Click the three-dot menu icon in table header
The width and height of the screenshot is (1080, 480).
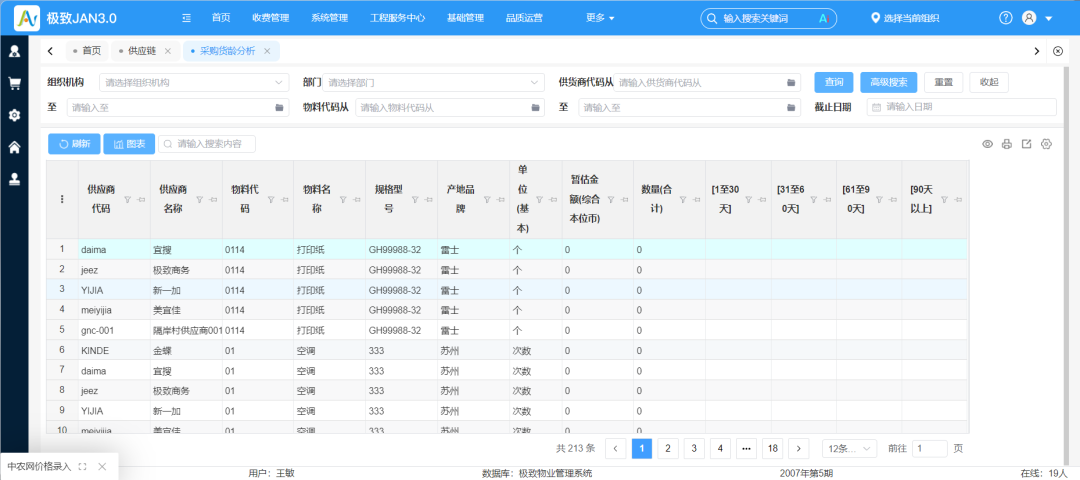tap(62, 200)
